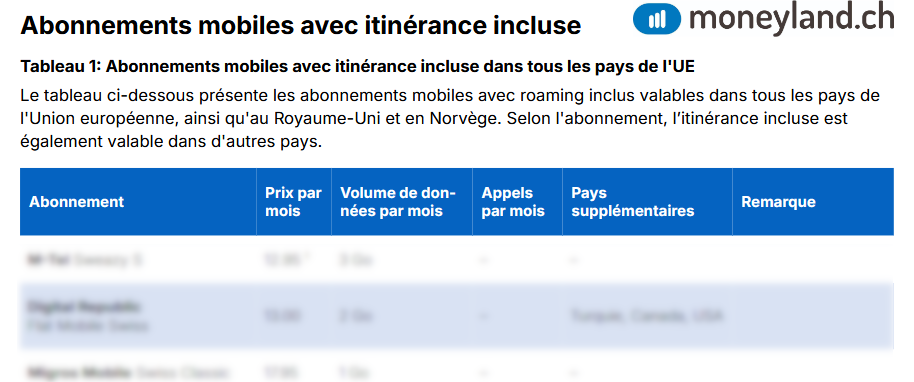Select the Abonnement column header
Image resolution: width=914 pixels, height=382 pixels.
(x=77, y=202)
